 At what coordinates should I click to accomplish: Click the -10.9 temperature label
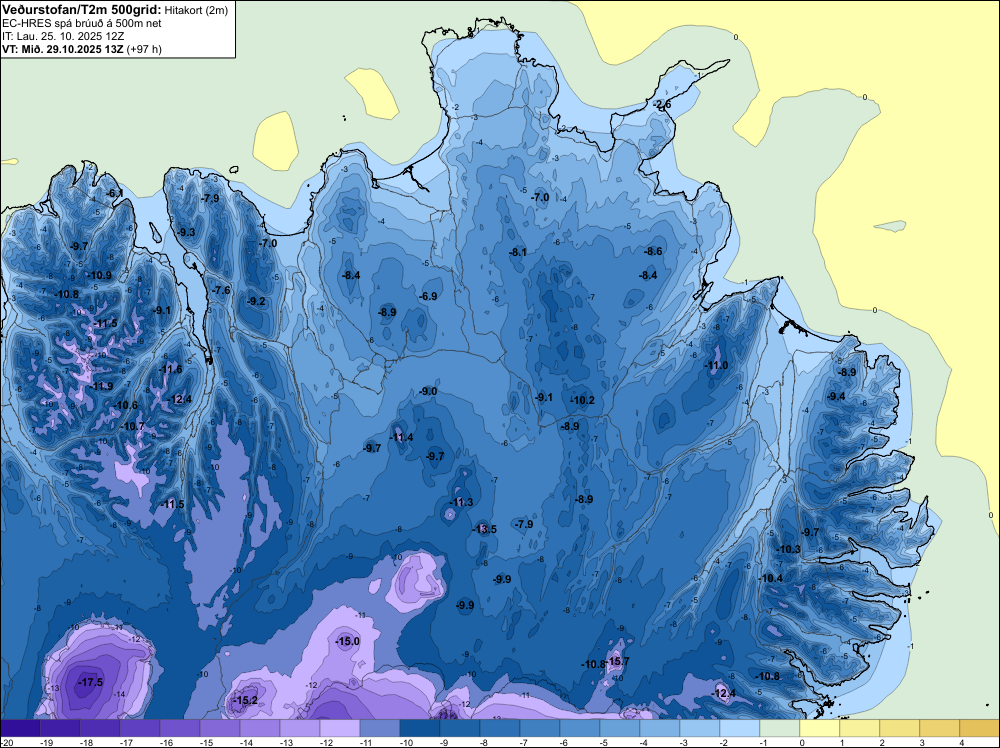click(x=99, y=275)
